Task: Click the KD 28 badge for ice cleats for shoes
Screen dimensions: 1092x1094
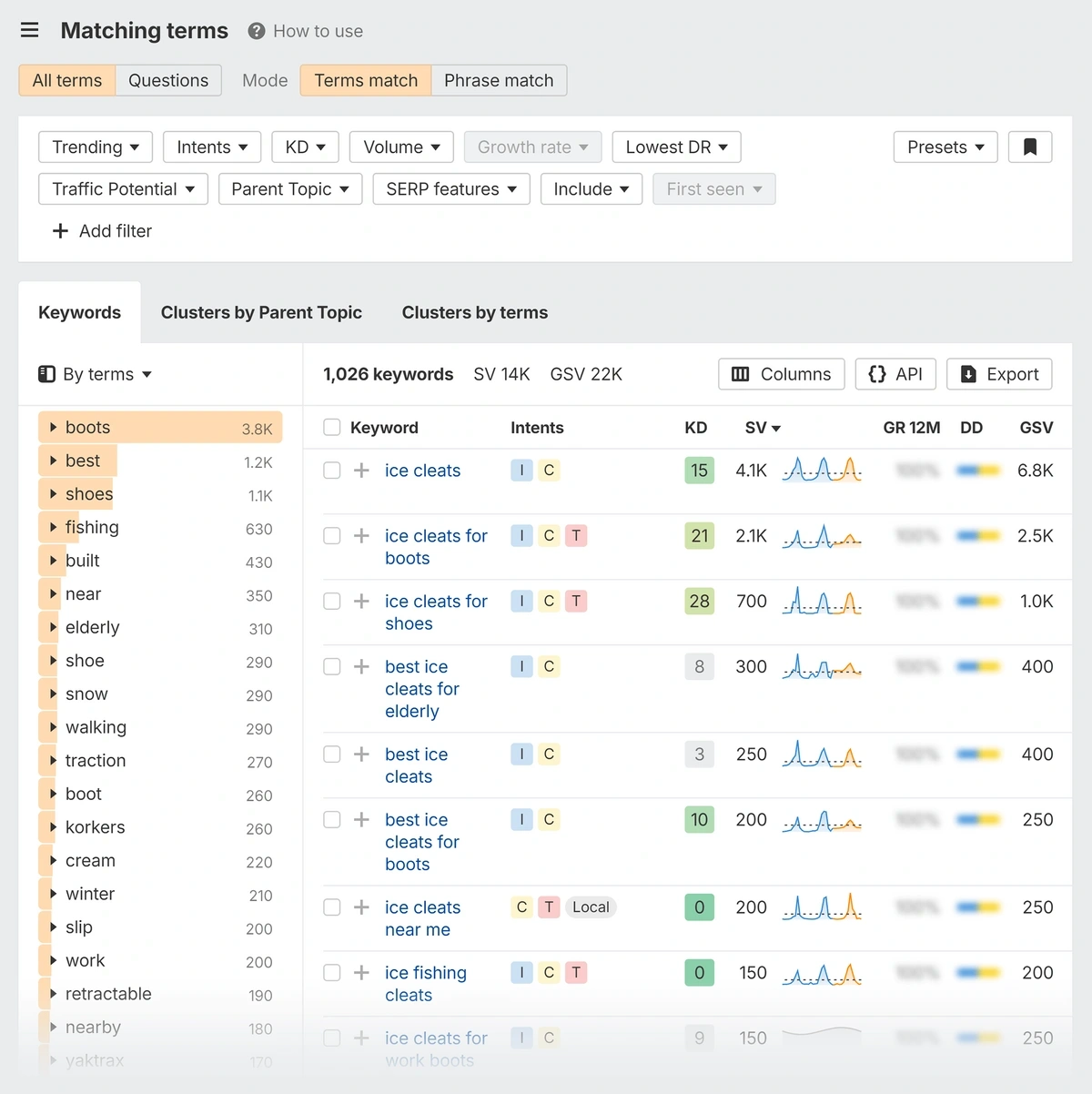Action: 699,602
